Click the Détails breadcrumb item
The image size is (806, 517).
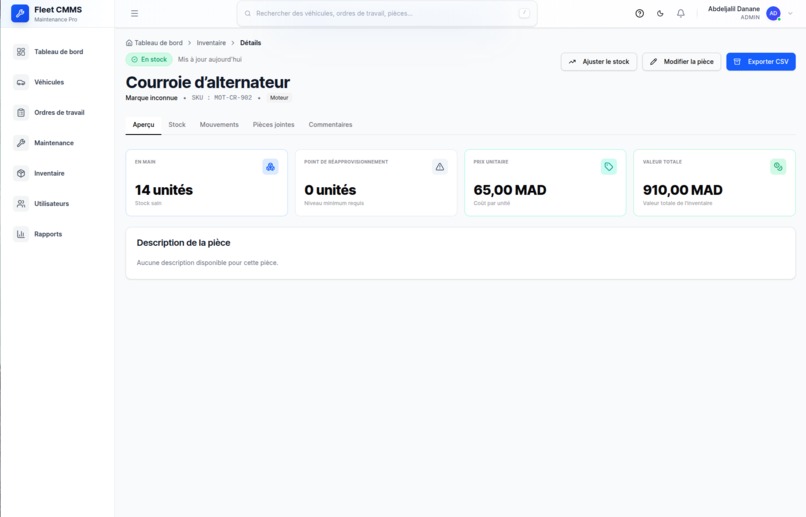coord(250,43)
